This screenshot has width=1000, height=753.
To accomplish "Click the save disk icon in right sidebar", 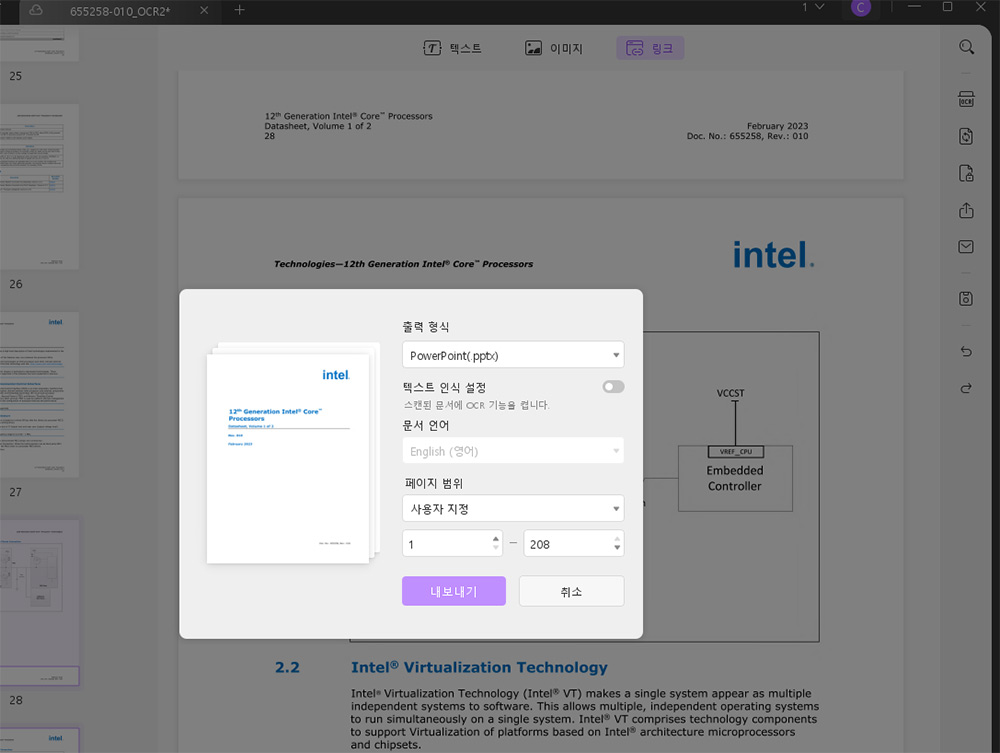I will coord(966,298).
